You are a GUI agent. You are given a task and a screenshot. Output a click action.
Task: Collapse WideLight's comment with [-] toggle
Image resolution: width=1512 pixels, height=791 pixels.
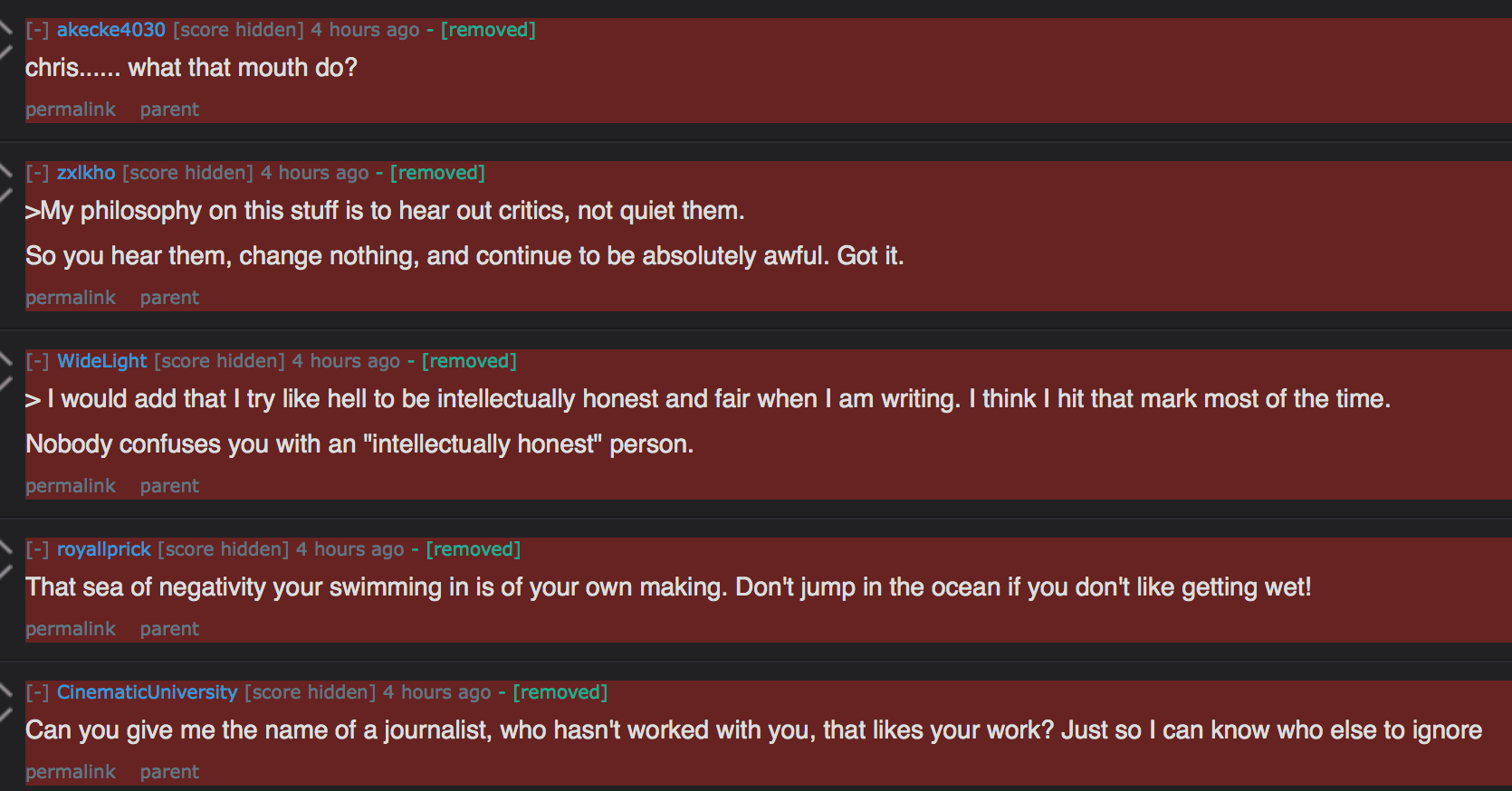37,361
